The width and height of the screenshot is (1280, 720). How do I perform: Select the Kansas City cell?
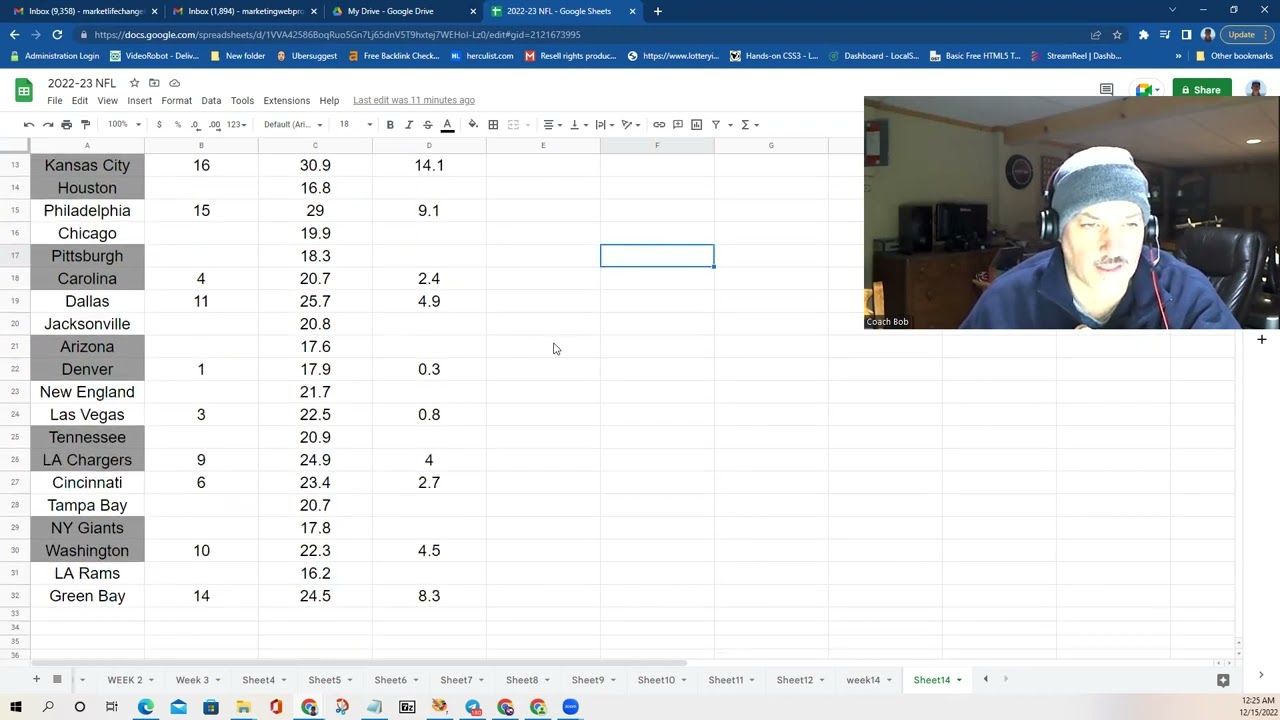point(87,165)
